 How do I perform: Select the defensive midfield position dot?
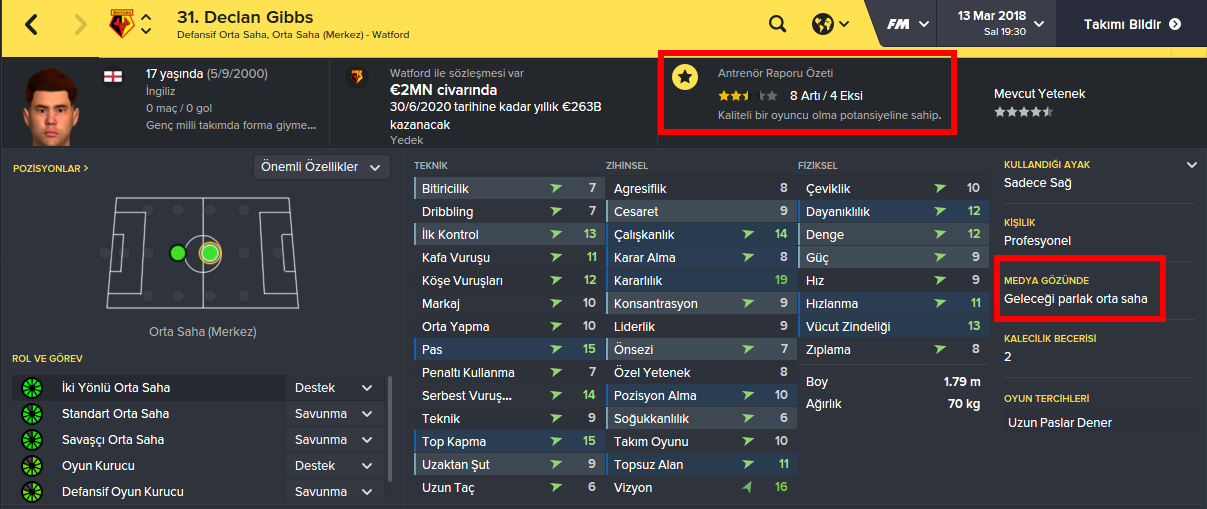(177, 253)
